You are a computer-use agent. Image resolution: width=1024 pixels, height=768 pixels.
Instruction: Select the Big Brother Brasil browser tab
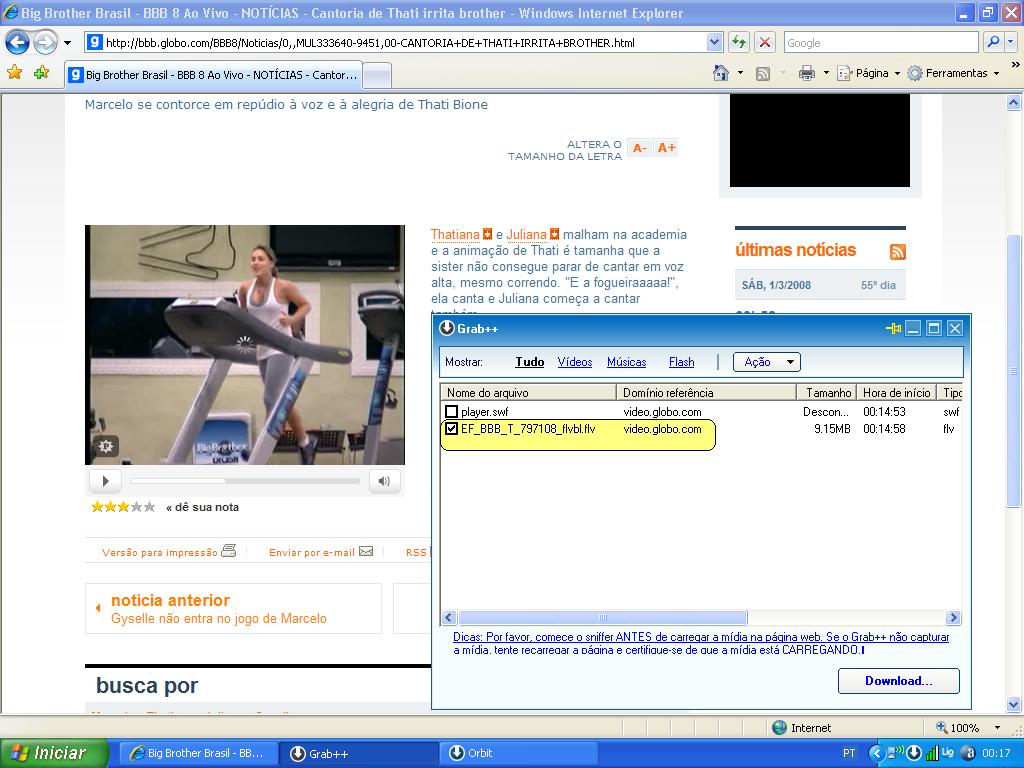point(214,75)
